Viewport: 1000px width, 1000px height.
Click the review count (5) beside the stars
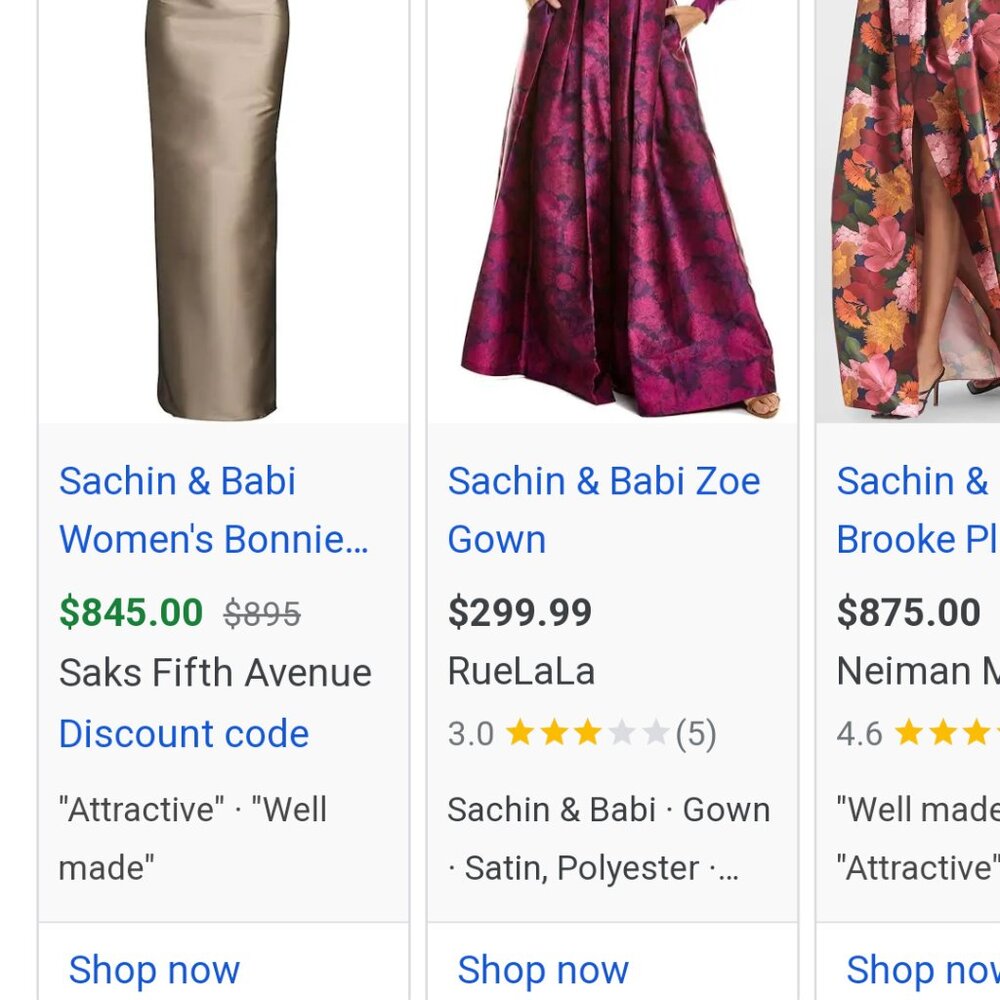pos(693,734)
